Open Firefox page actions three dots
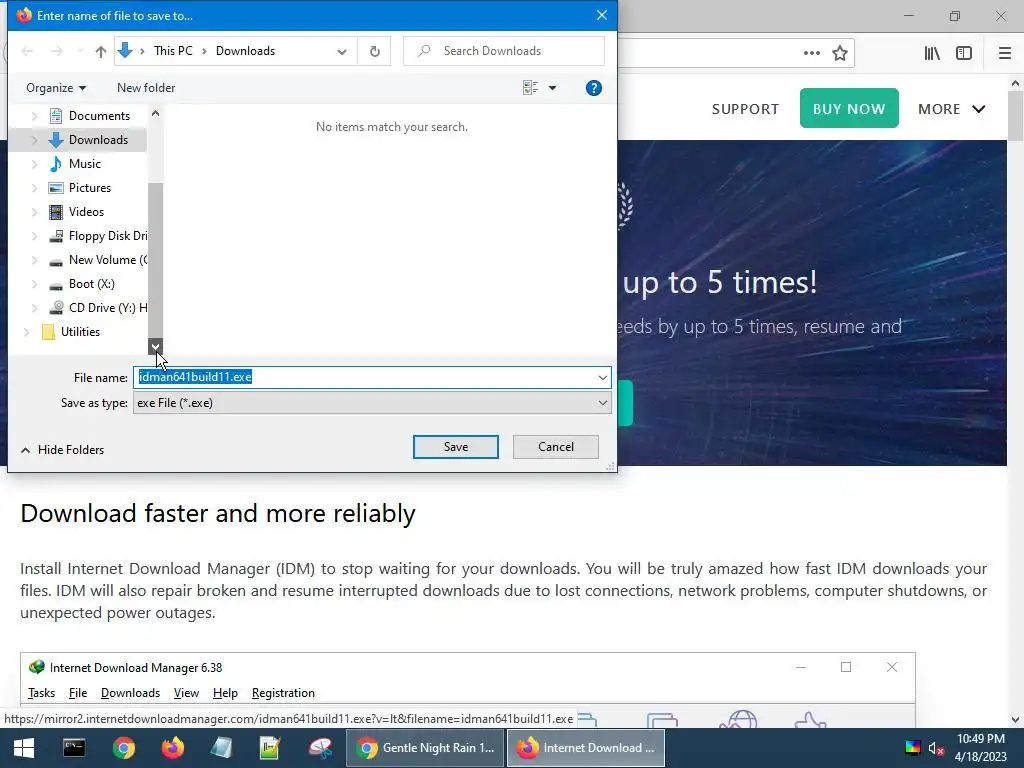 coord(812,54)
